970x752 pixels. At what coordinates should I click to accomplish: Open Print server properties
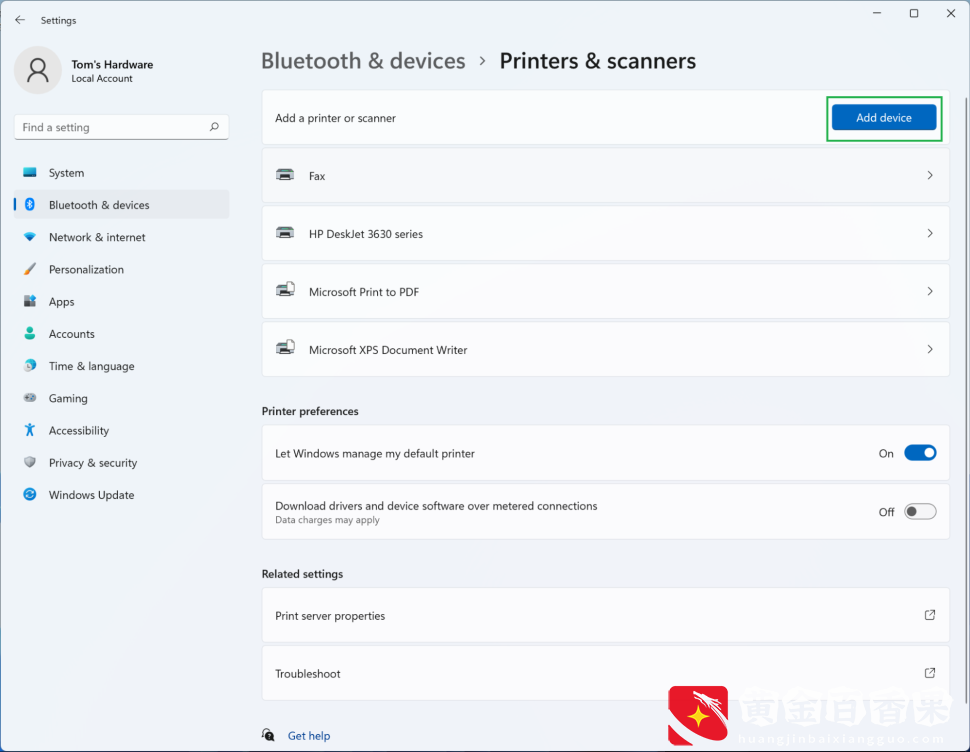[x=605, y=615]
